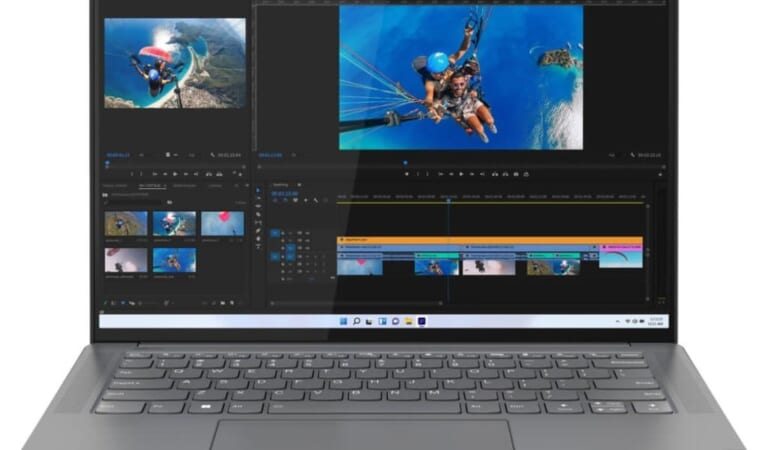Mute the first audio track
Viewport: 768px width, 450px height.
click(308, 257)
